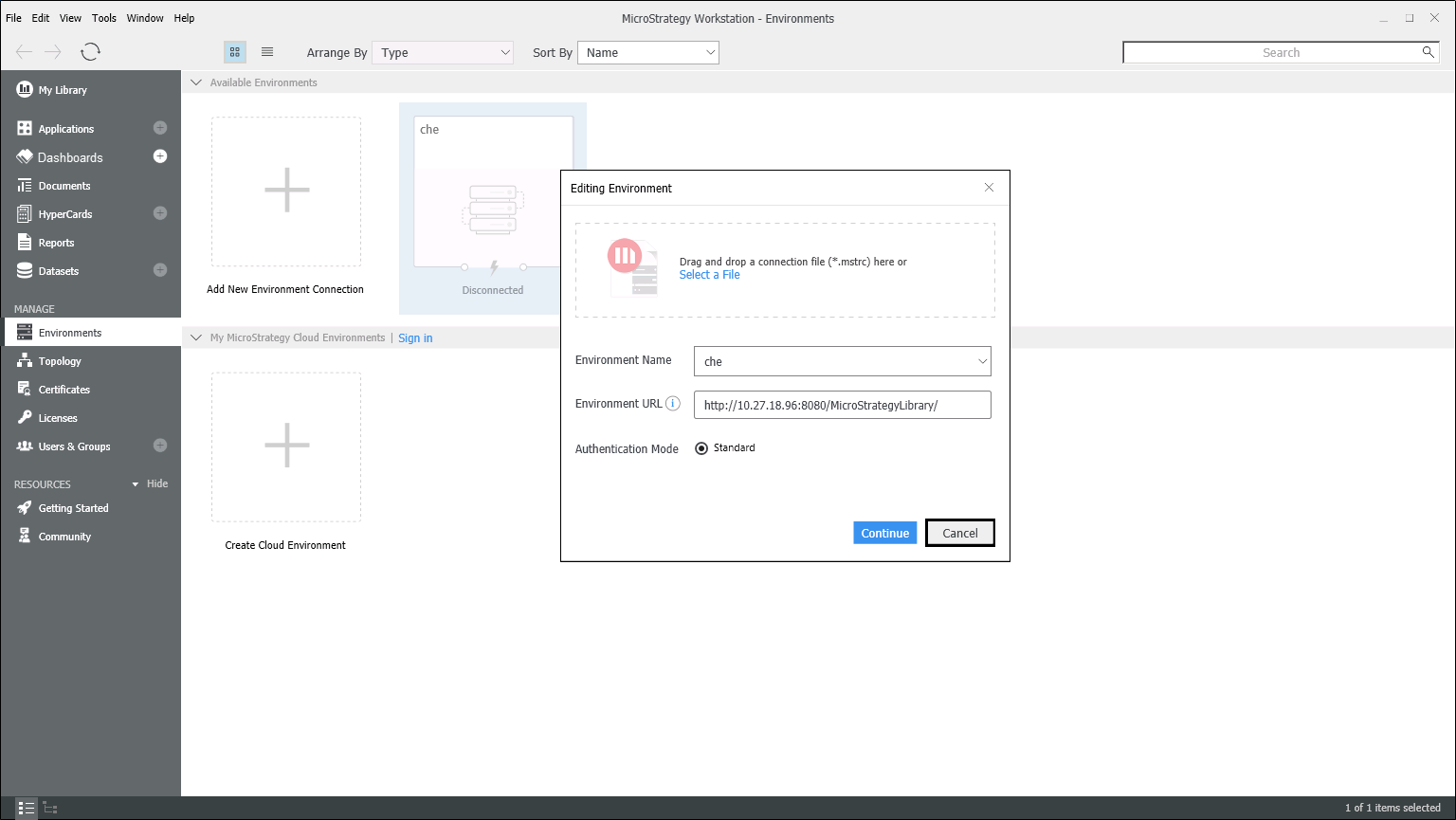Open the File menu
The image size is (1456, 820).
pos(13,18)
